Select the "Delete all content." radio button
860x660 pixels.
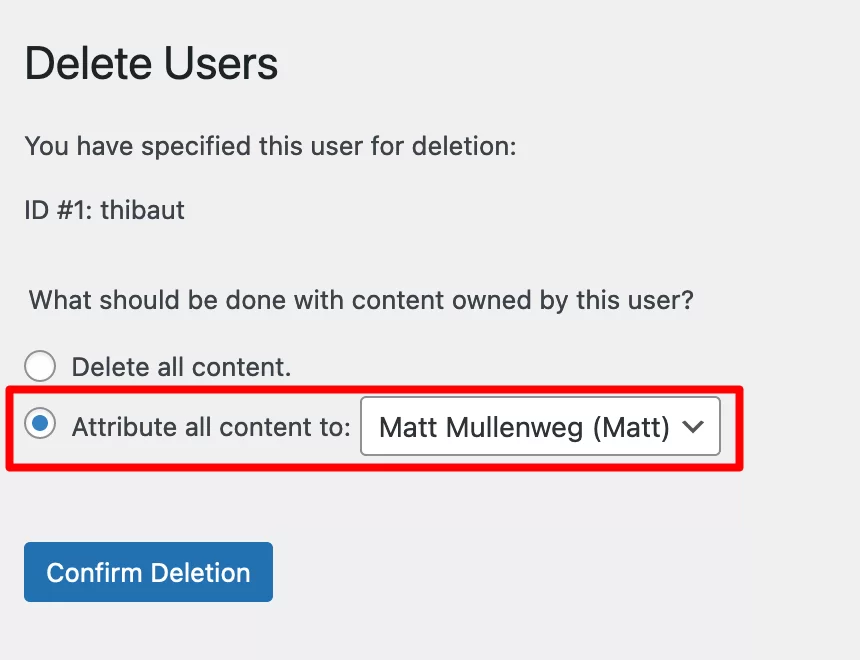[x=40, y=366]
